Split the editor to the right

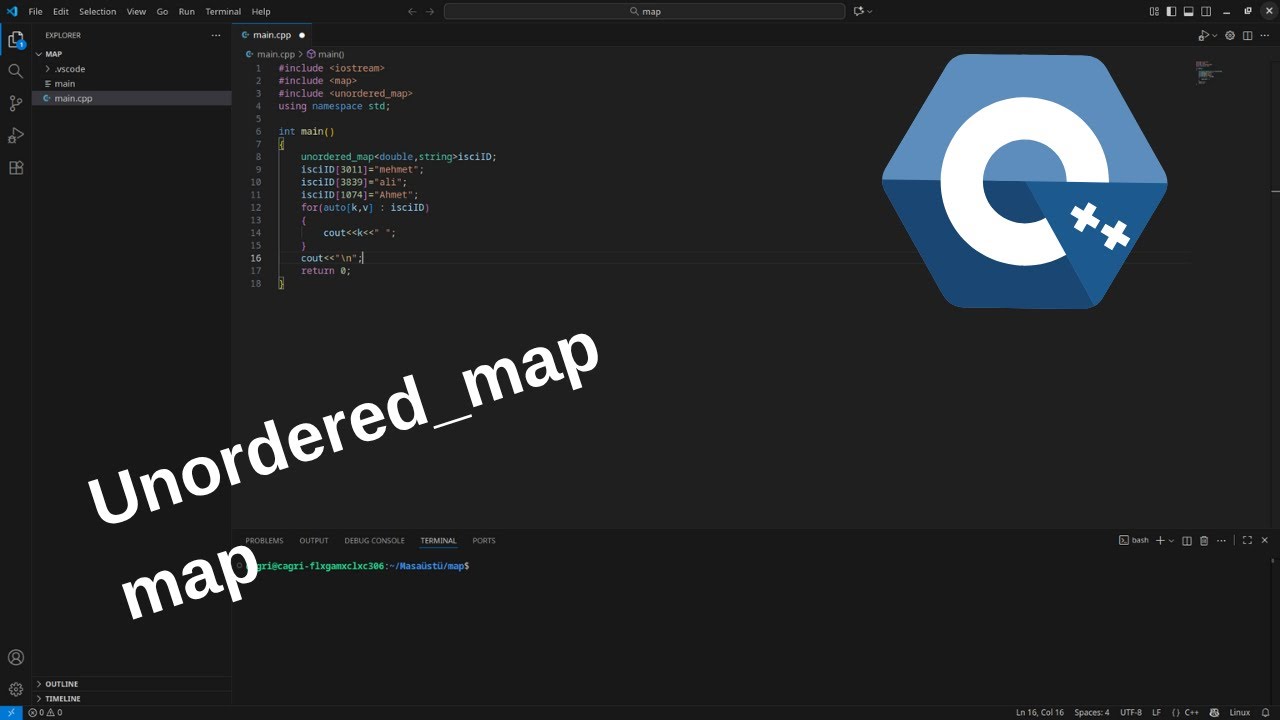click(1247, 35)
